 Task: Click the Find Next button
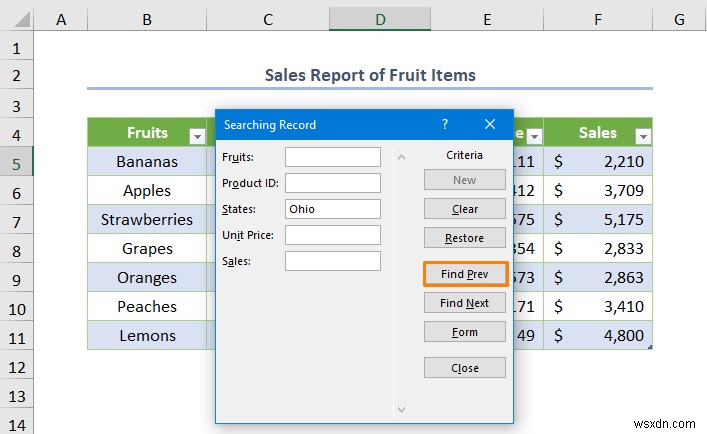pos(465,303)
